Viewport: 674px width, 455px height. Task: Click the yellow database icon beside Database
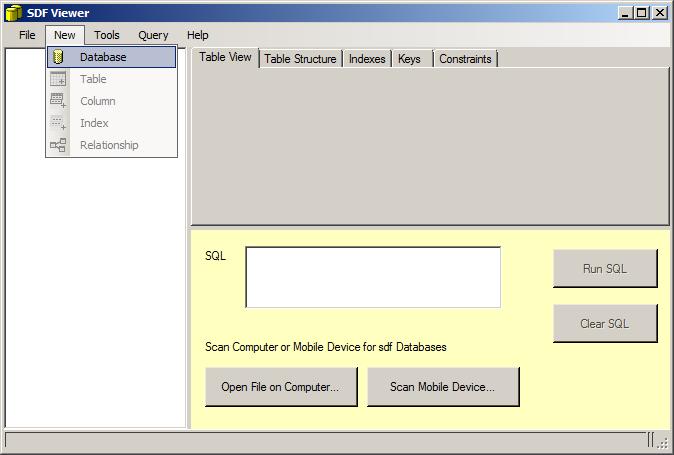click(58, 57)
